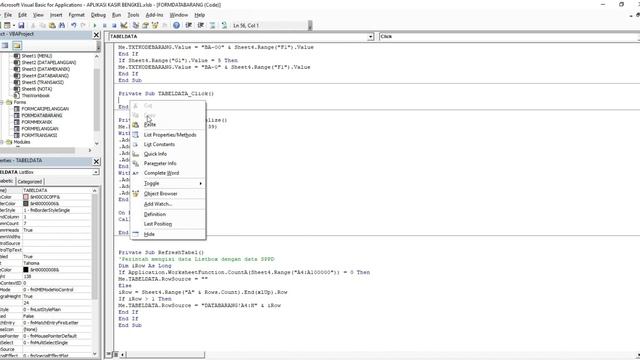Select FORMMEKANIK form in project tree

click(37, 122)
